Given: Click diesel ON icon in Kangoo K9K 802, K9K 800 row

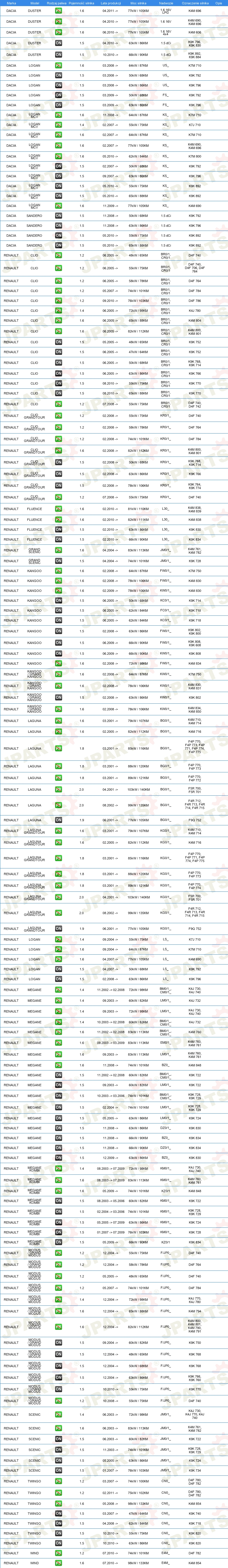Looking at the screenshot, I should click(x=59, y=631).
